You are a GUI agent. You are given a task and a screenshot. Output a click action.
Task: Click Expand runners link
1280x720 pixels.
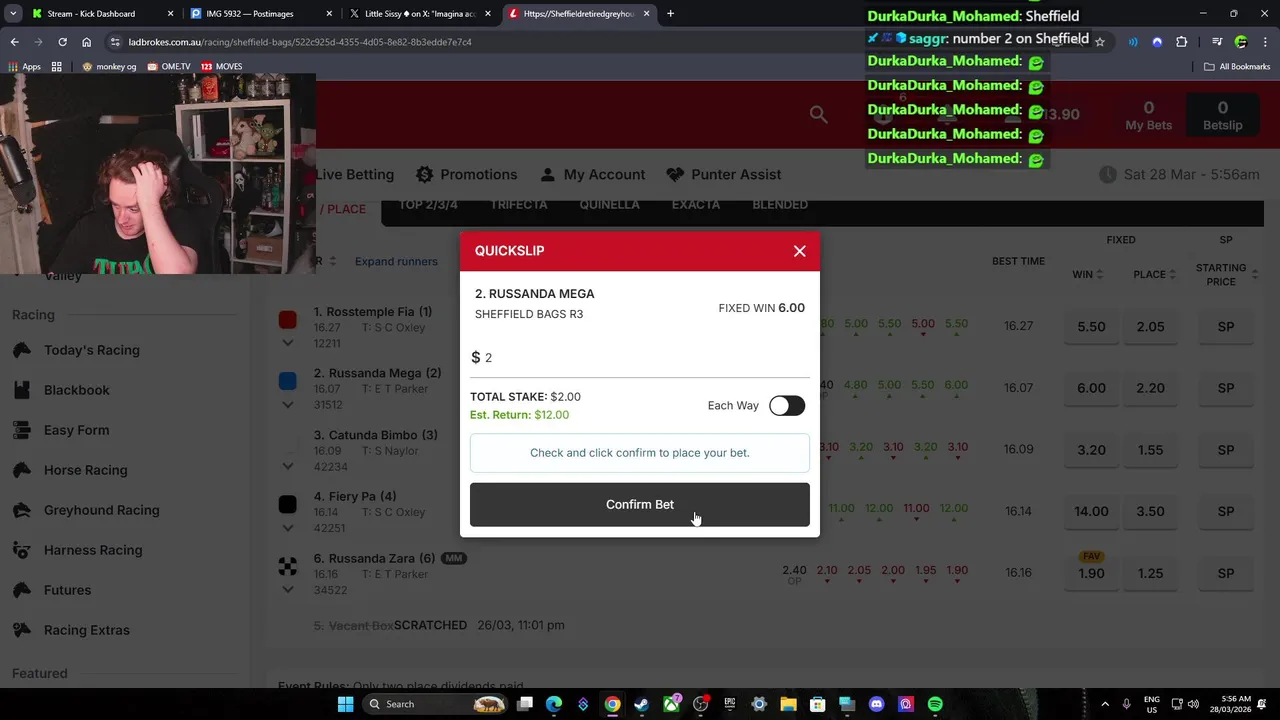click(396, 261)
